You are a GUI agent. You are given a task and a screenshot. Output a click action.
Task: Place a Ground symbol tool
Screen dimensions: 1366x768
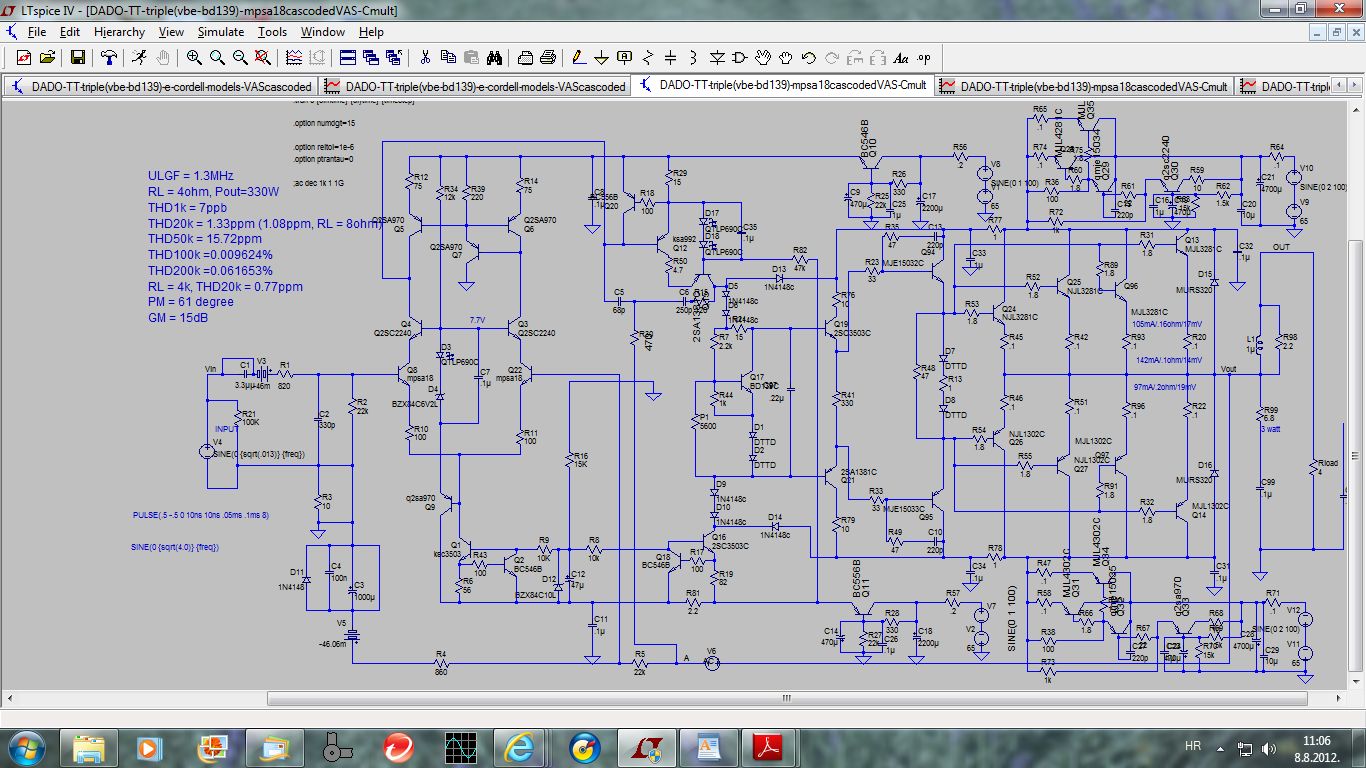pyautogui.click(x=602, y=57)
